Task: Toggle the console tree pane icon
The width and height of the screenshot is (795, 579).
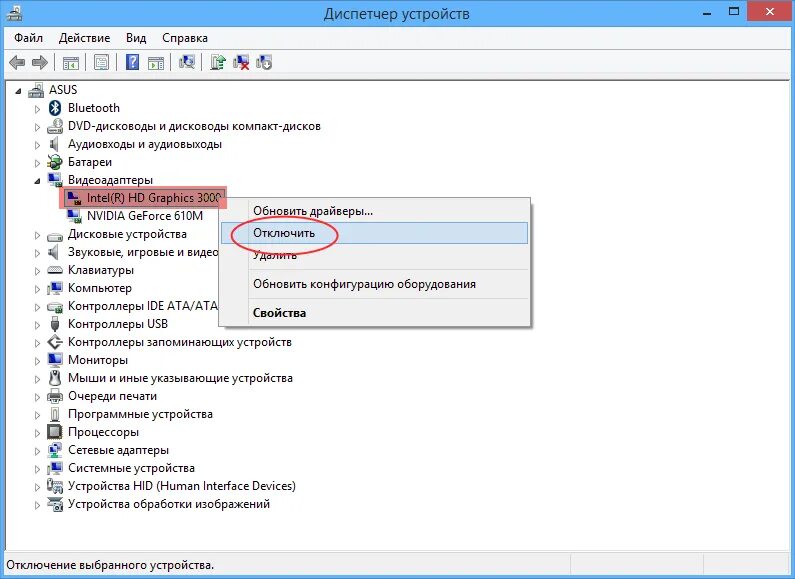Action: coord(70,63)
